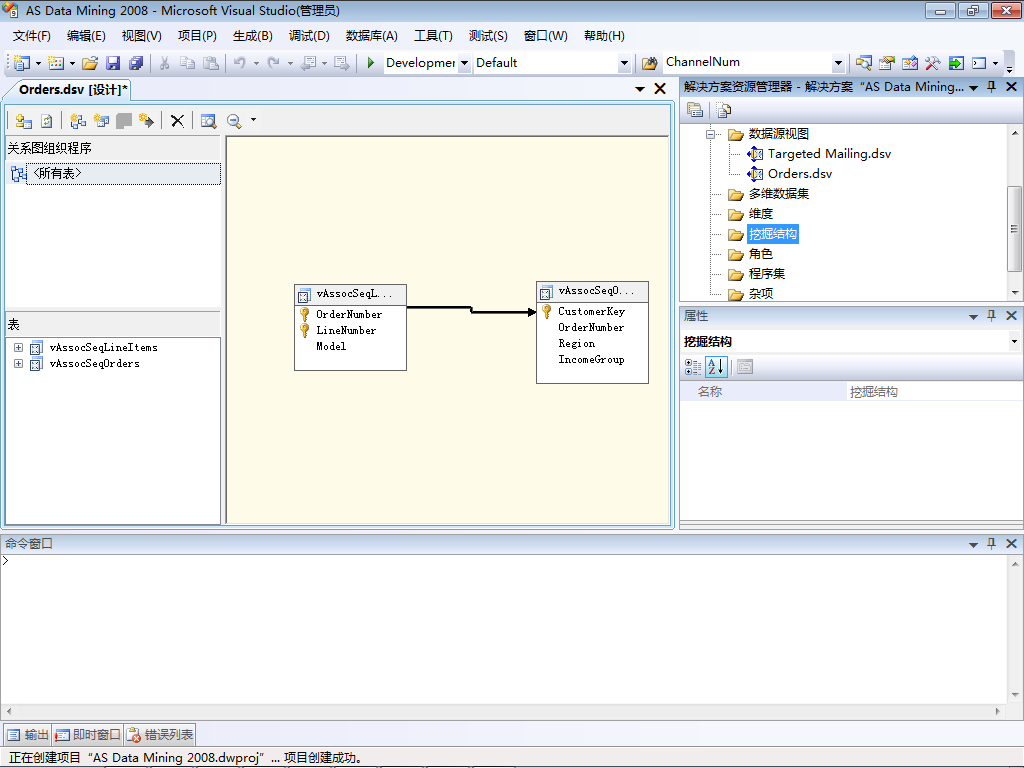Image resolution: width=1024 pixels, height=768 pixels.
Task: Click the Command Window toolbar icon
Action: 979,63
